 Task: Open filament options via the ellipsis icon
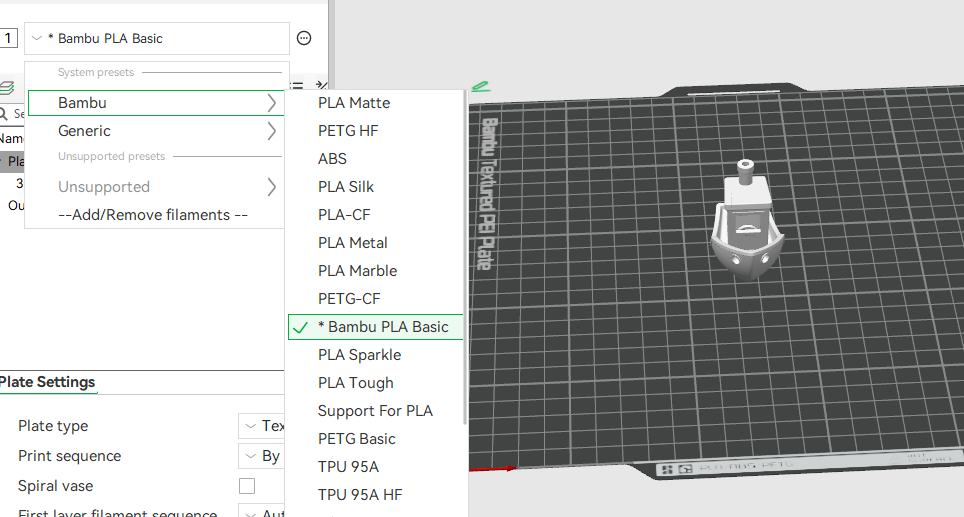point(304,38)
